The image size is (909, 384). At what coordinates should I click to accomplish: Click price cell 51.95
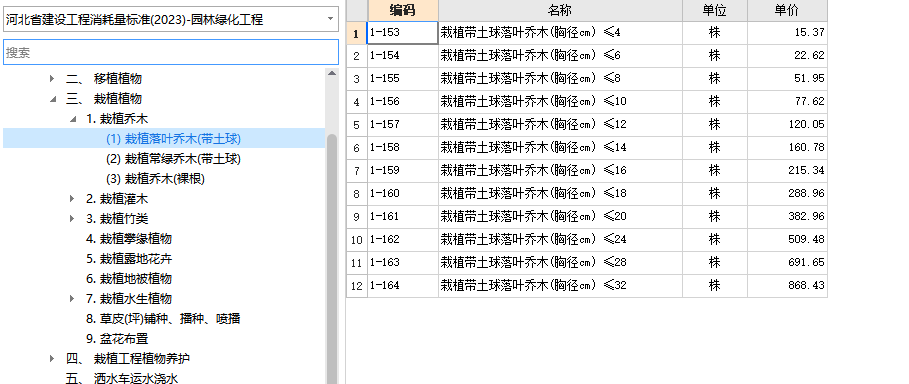pos(787,78)
